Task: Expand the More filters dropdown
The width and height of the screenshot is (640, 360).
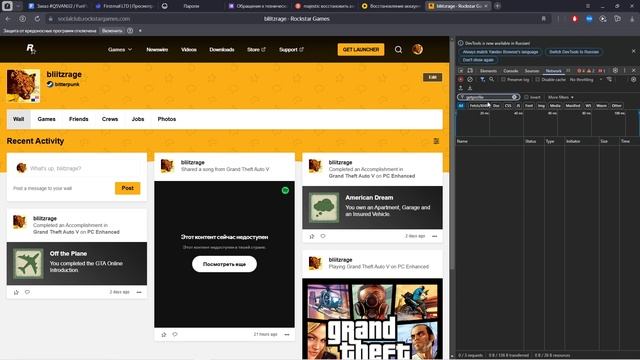Action: [x=560, y=97]
